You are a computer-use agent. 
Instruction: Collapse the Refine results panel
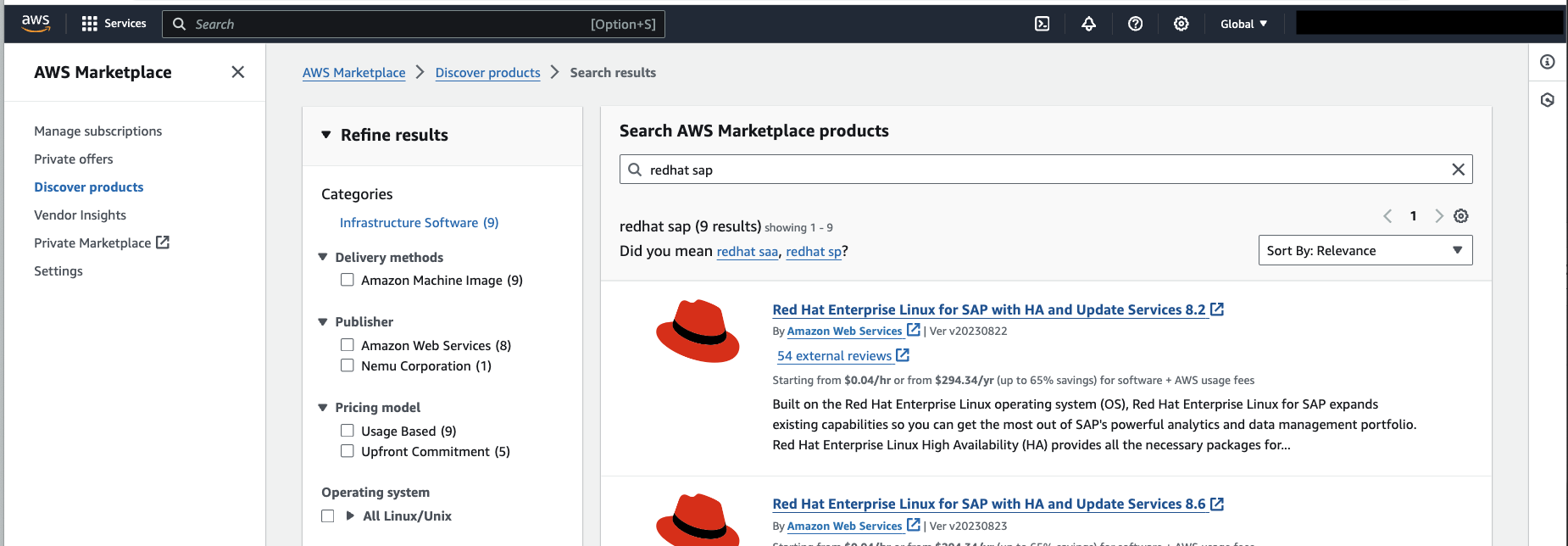tap(326, 135)
